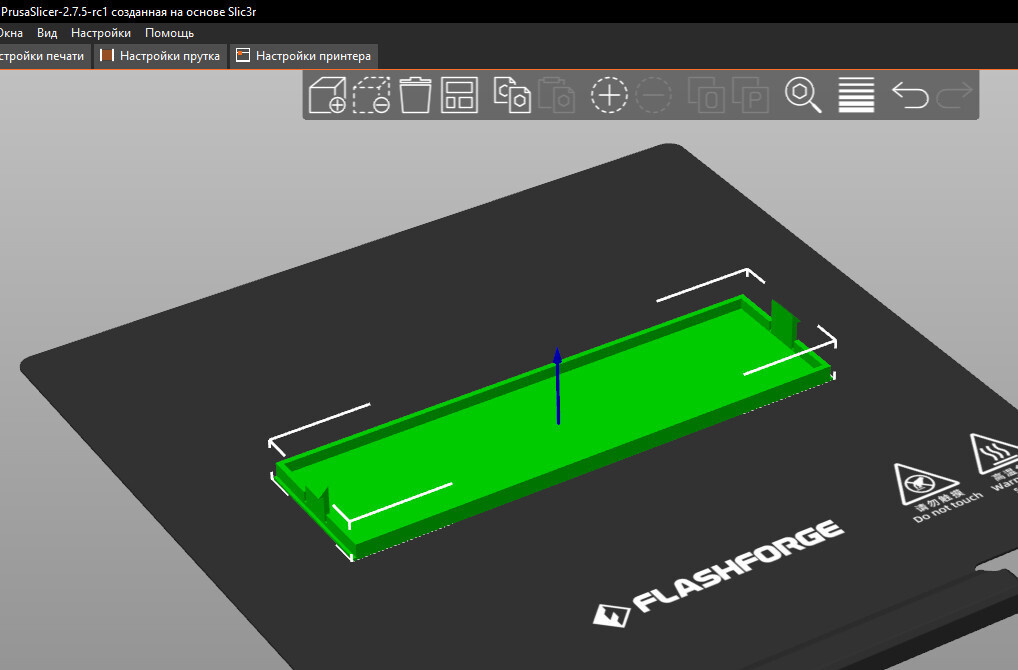The width and height of the screenshot is (1018, 670).
Task: Click the Delete selected object icon
Action: pyautogui.click(x=371, y=95)
